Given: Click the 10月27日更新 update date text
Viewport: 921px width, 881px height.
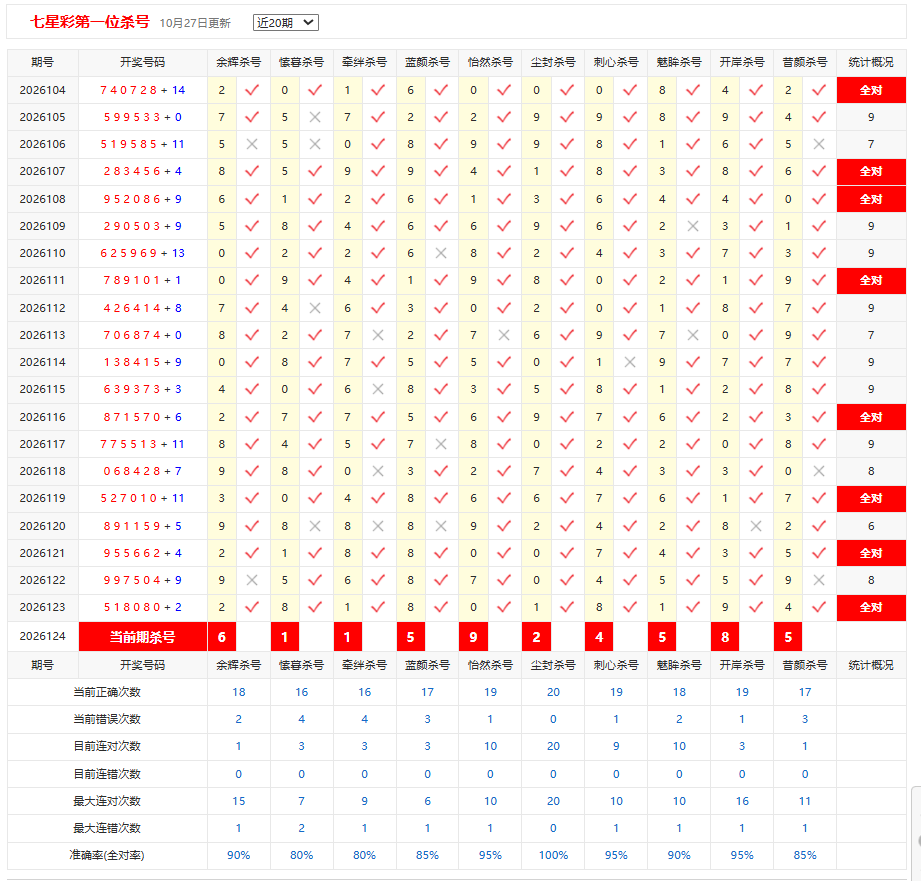Looking at the screenshot, I should [x=195, y=23].
